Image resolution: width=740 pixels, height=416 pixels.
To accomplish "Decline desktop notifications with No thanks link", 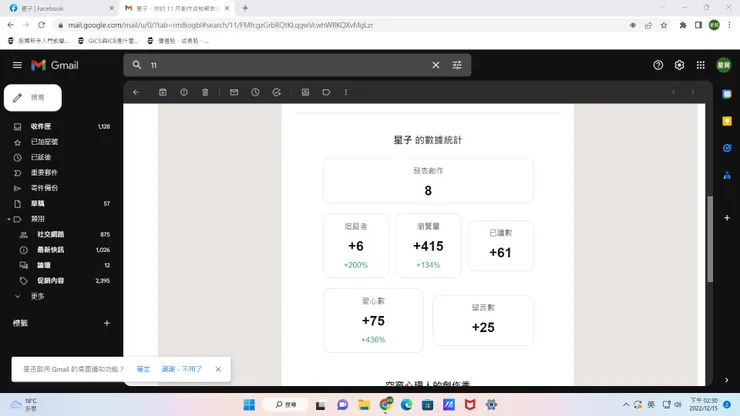I will 182,369.
